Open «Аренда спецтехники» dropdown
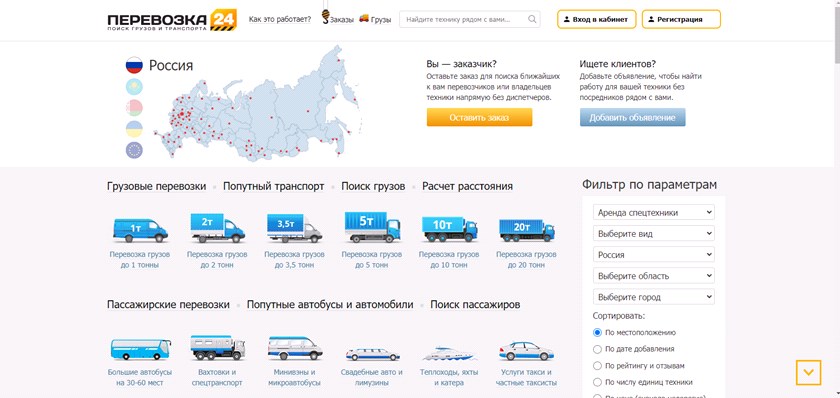Screen dimensions: 840x398 (x=654, y=212)
